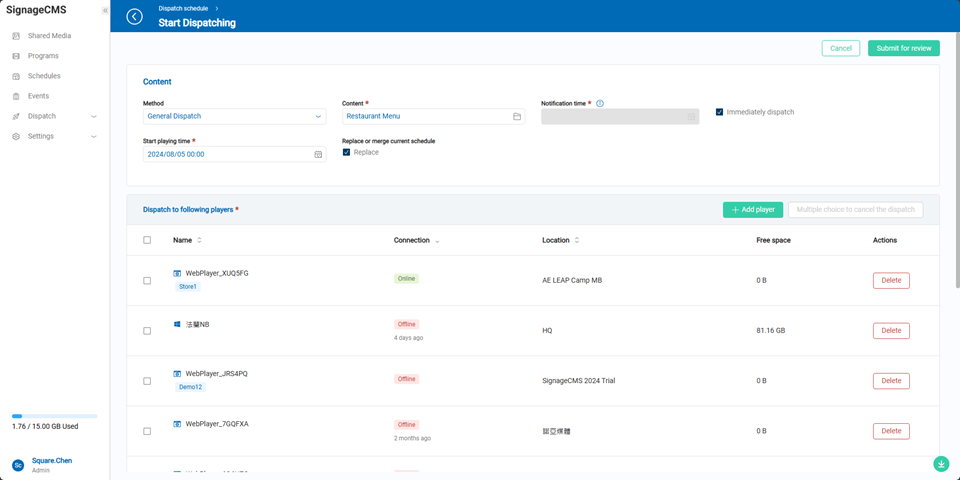Screen dimensions: 960x480
Task: Sort the Location column using its sort icon
Action: [x=577, y=240]
